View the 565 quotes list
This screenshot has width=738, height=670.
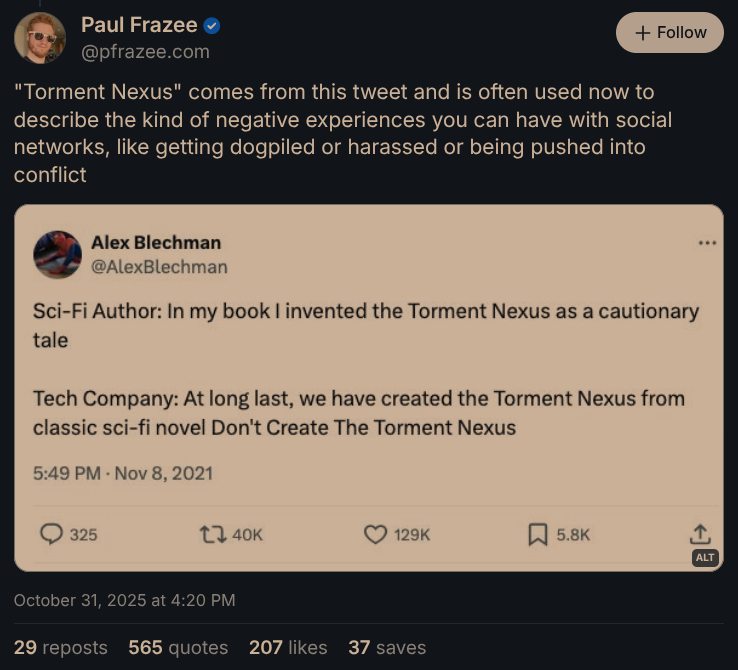178,647
